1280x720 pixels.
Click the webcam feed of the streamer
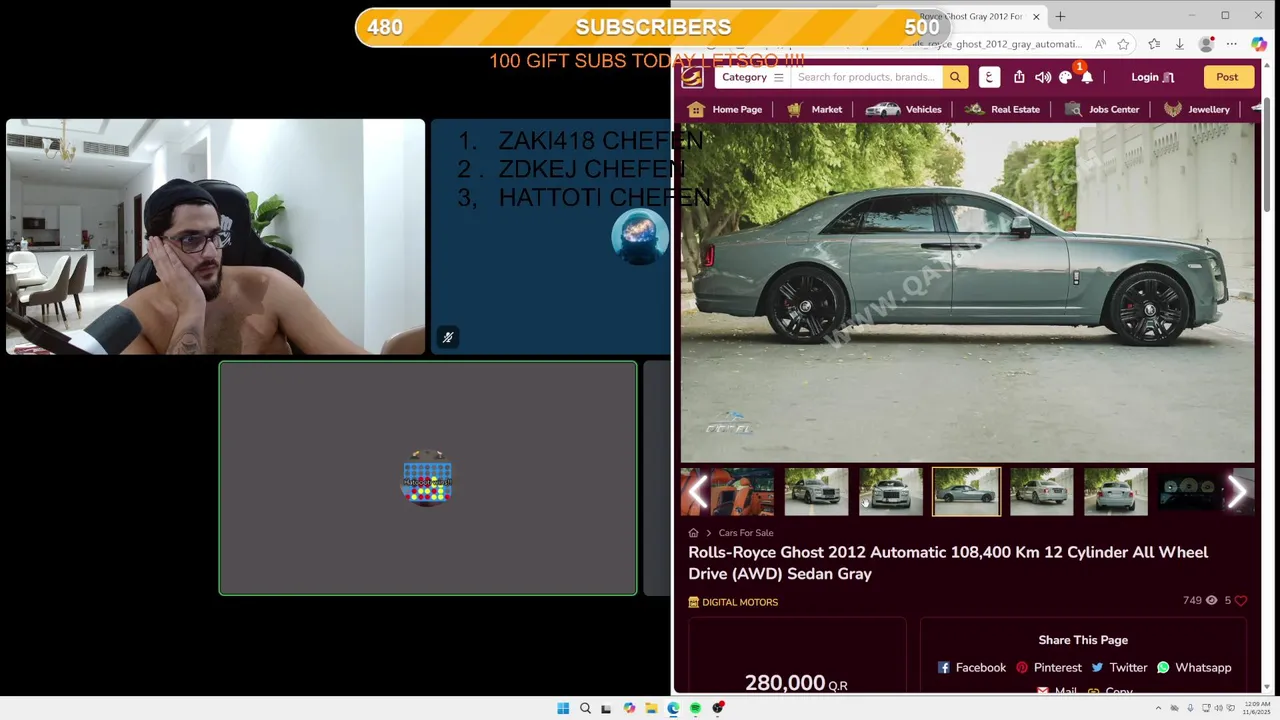tap(215, 237)
